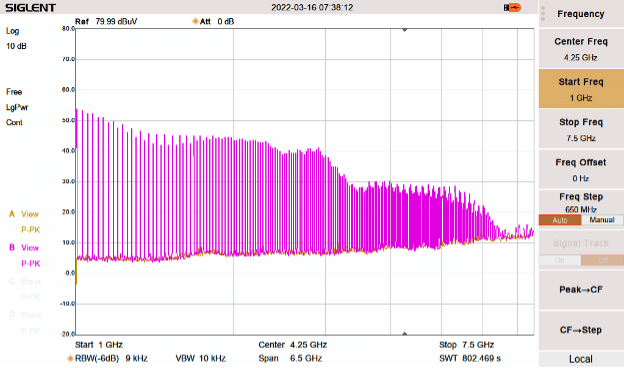Viewport: 624px width, 368px height.
Task: Click the SIGLENT logo
Action: (30, 8)
